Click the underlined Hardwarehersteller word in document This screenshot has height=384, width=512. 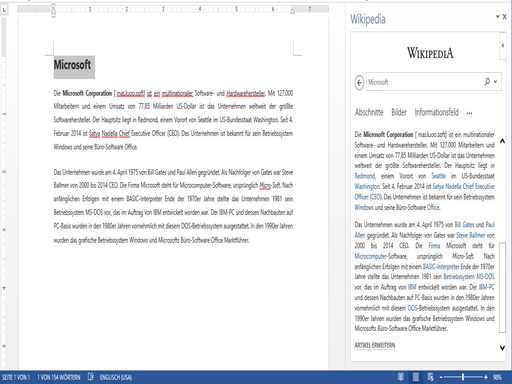[246, 93]
